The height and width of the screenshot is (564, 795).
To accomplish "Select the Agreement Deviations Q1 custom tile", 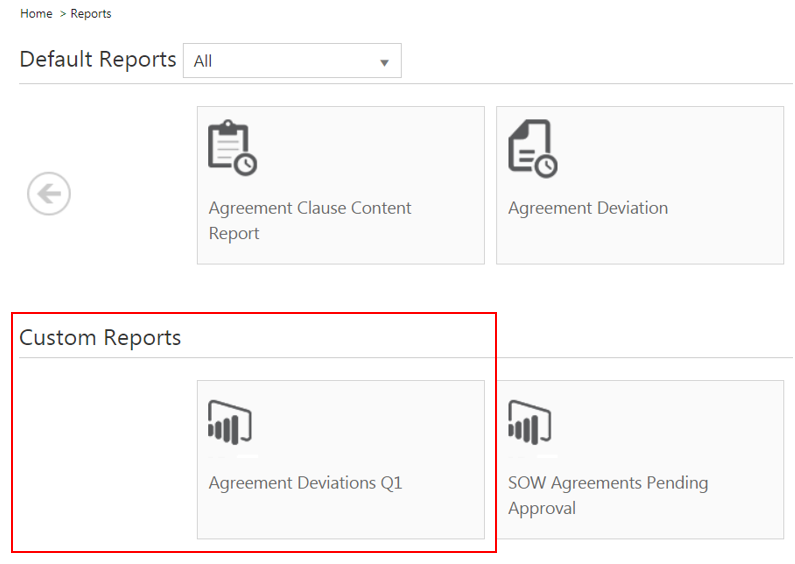I will 340,459.
